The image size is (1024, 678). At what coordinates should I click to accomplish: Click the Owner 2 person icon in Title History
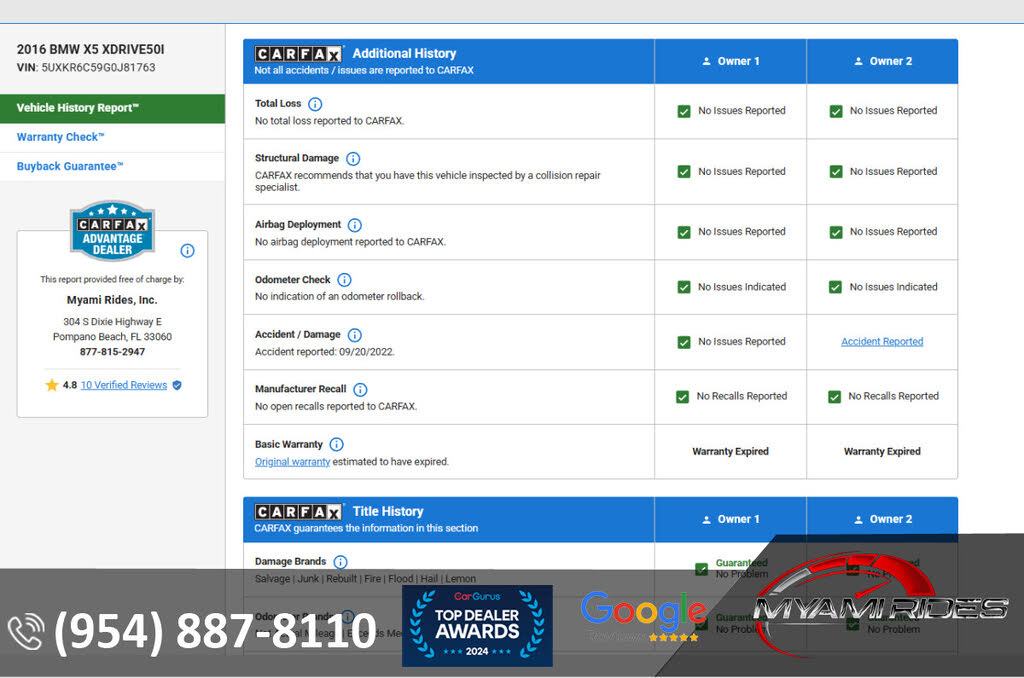click(858, 520)
